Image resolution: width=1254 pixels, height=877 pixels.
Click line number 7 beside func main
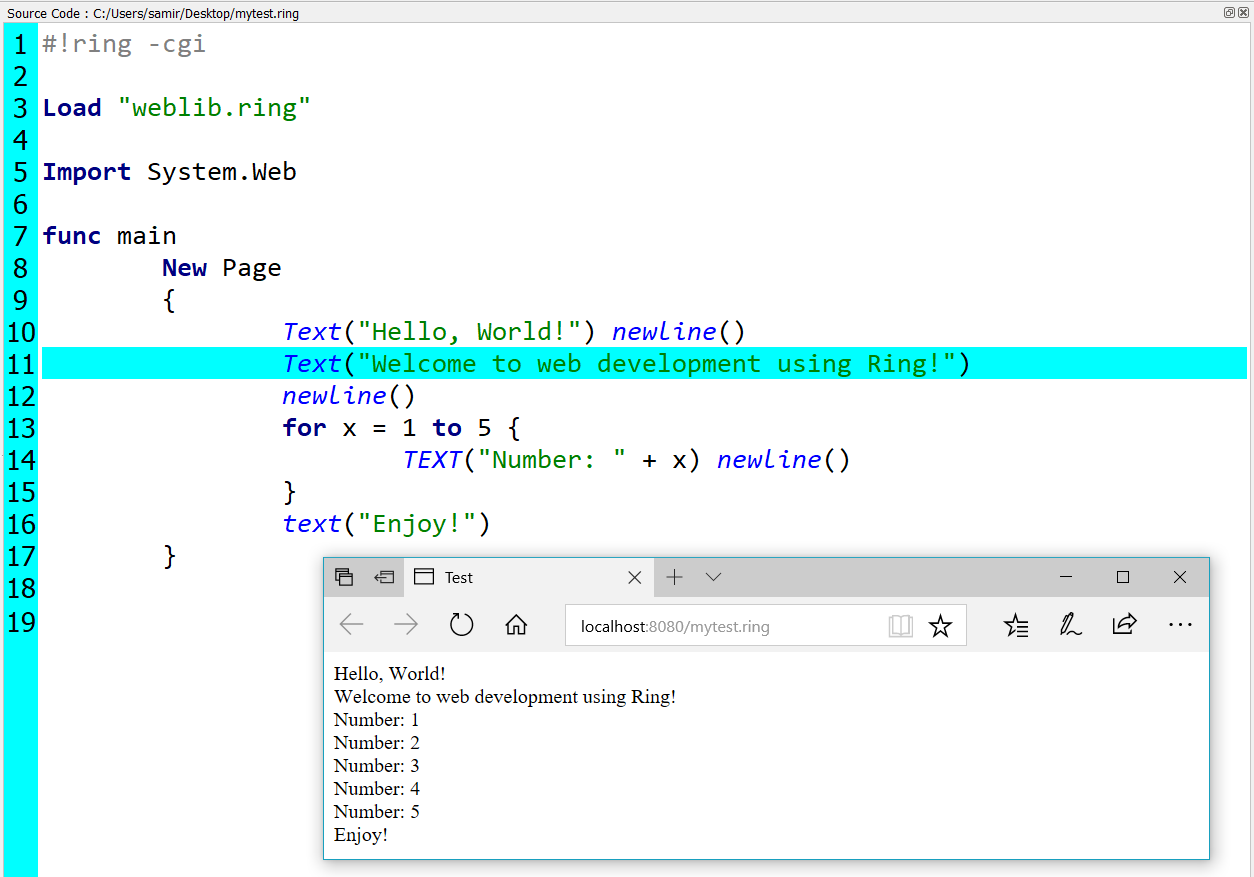19,235
